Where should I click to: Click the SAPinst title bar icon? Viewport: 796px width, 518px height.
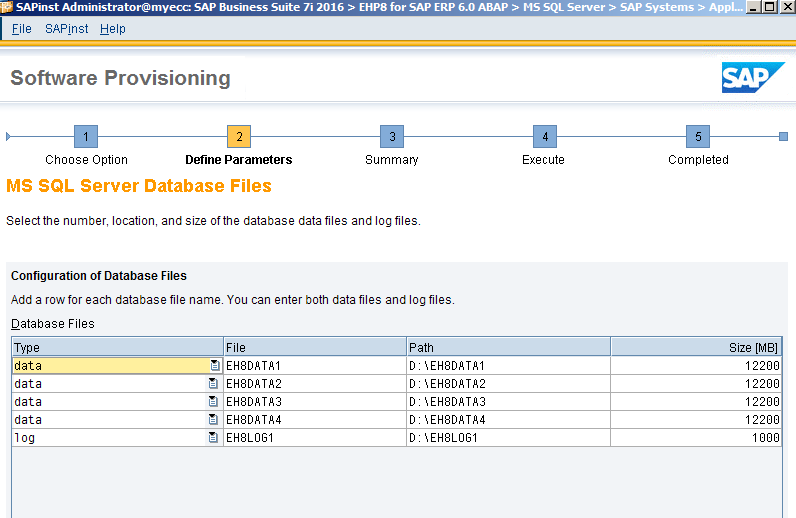(x=7, y=7)
